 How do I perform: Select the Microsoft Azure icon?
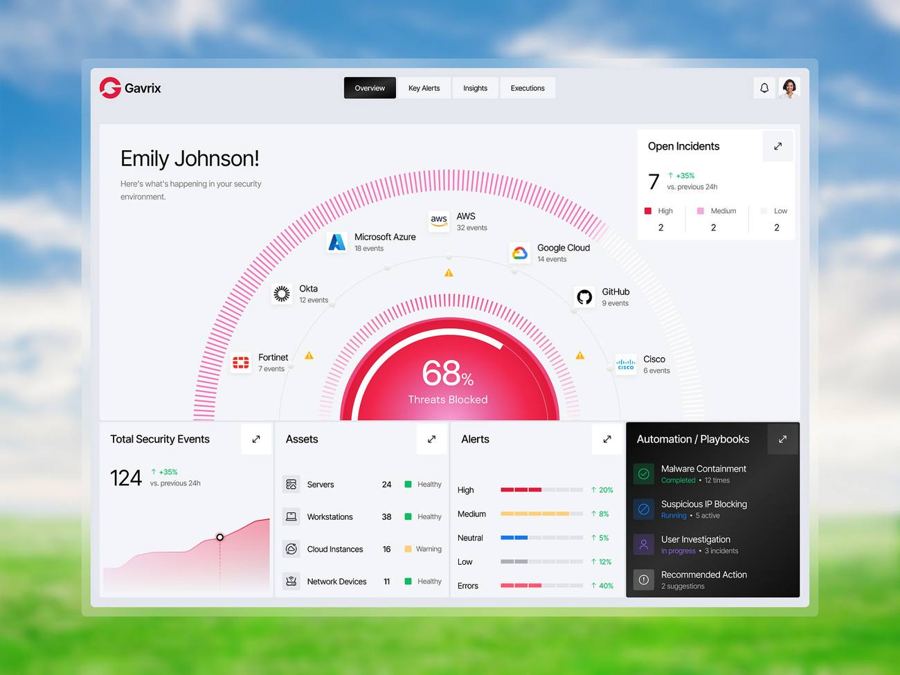coord(337,242)
